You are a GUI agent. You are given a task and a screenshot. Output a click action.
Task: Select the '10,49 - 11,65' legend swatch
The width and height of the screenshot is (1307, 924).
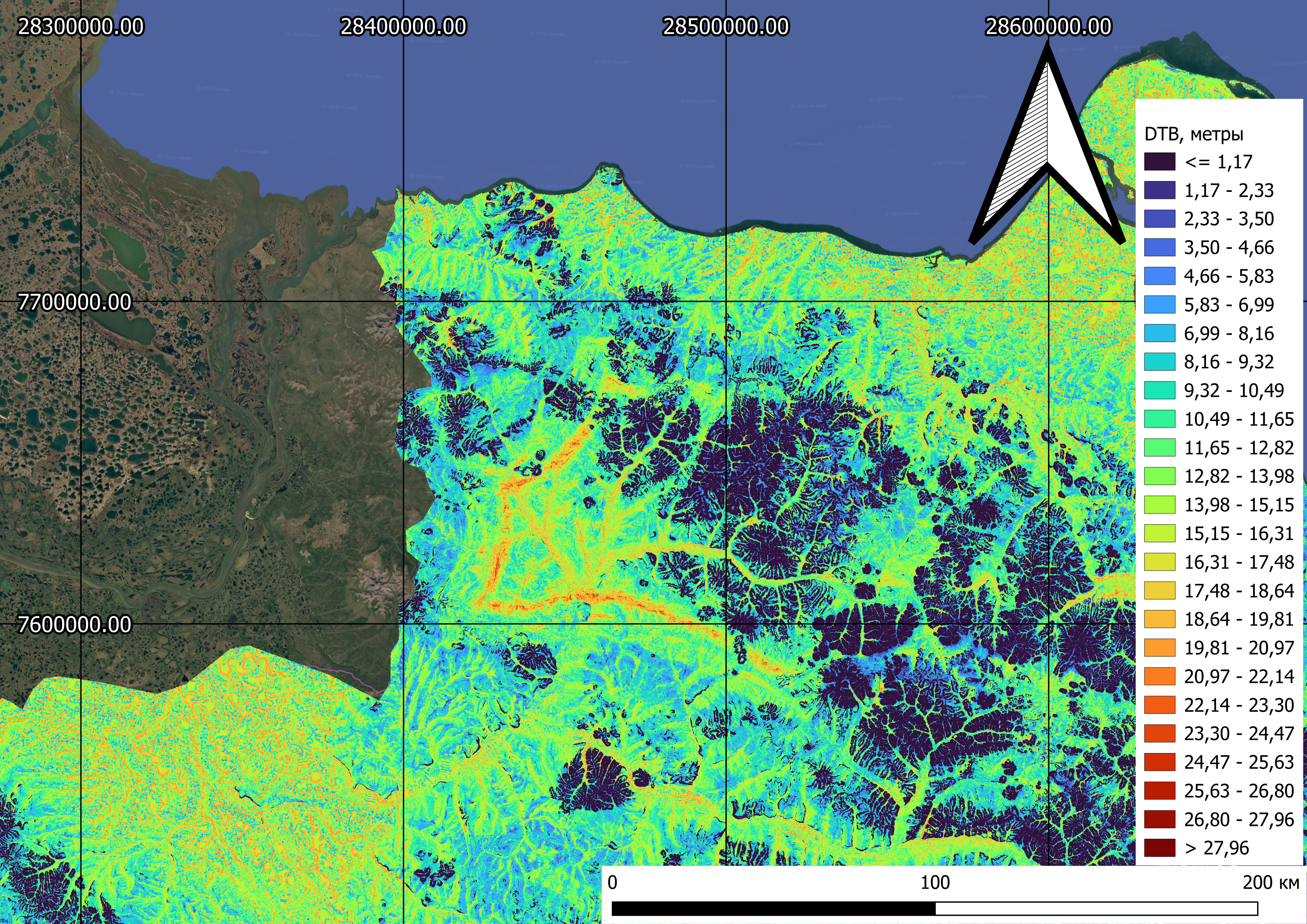[x=1159, y=419]
